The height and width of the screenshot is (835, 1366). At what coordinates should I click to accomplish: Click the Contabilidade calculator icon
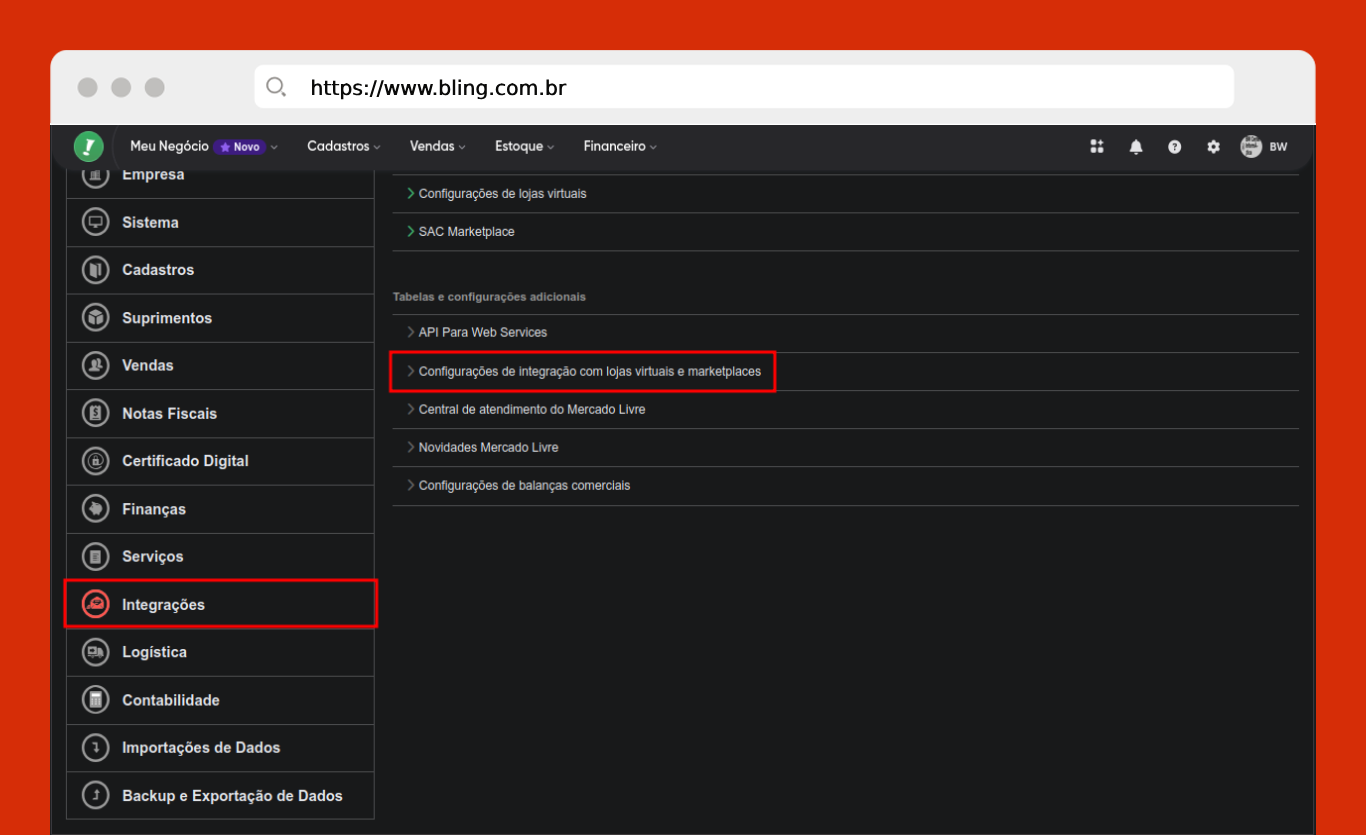click(x=95, y=700)
